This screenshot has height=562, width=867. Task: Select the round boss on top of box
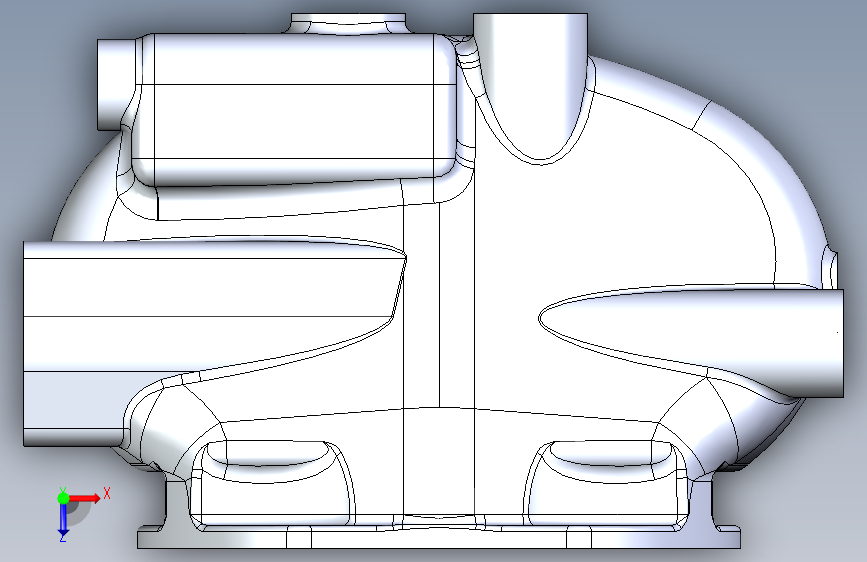point(348,24)
